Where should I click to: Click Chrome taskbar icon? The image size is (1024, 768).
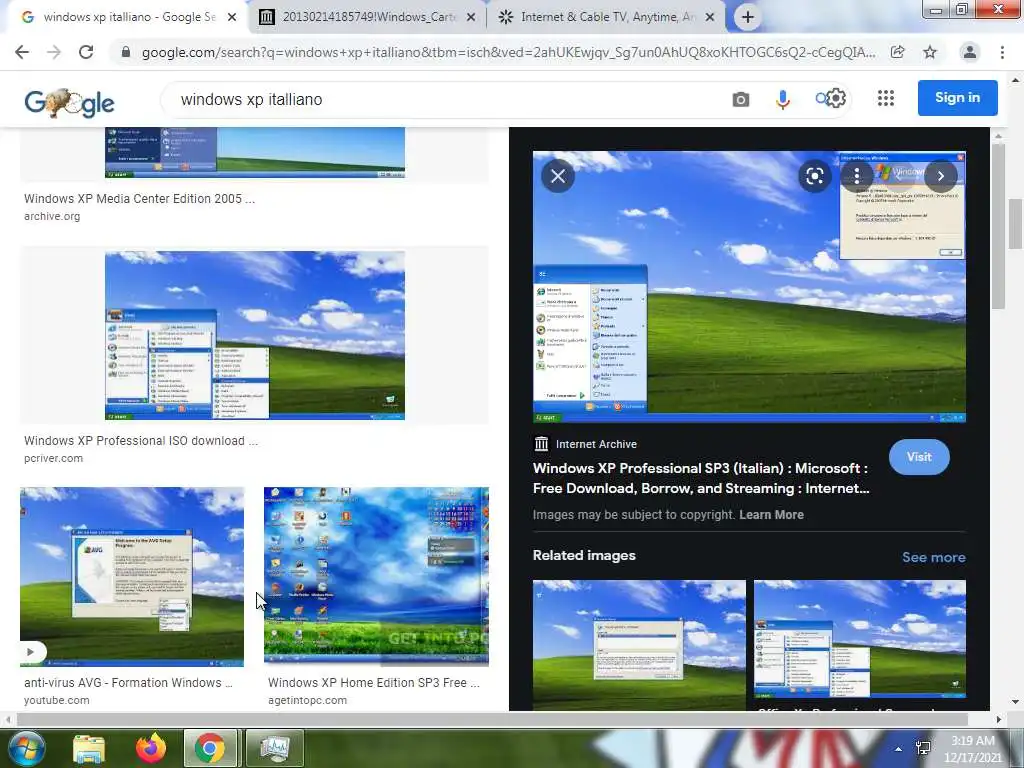pos(210,748)
